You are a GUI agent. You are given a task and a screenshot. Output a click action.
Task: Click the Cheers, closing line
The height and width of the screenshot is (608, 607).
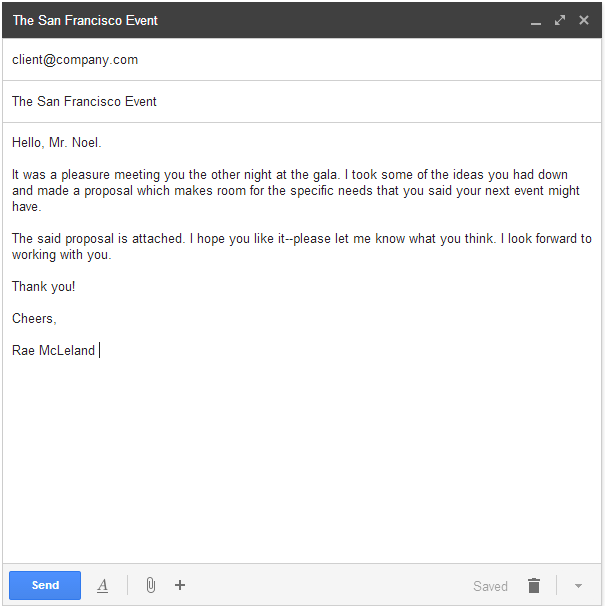[x=34, y=318]
